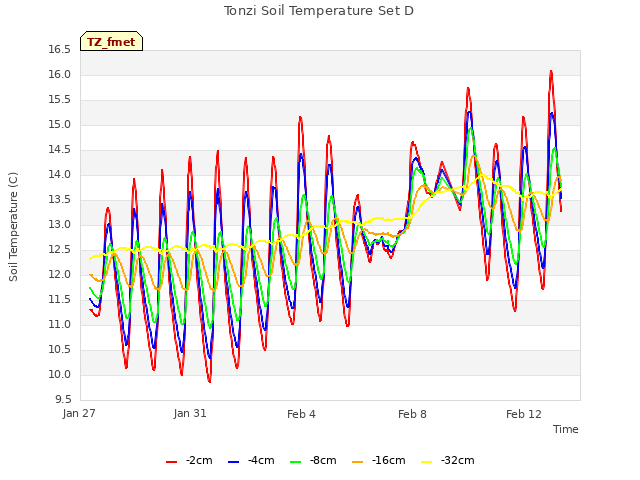This screenshot has width=640, height=480.
Task: Click the lowest red trough below 10.0
Action: [209, 381]
